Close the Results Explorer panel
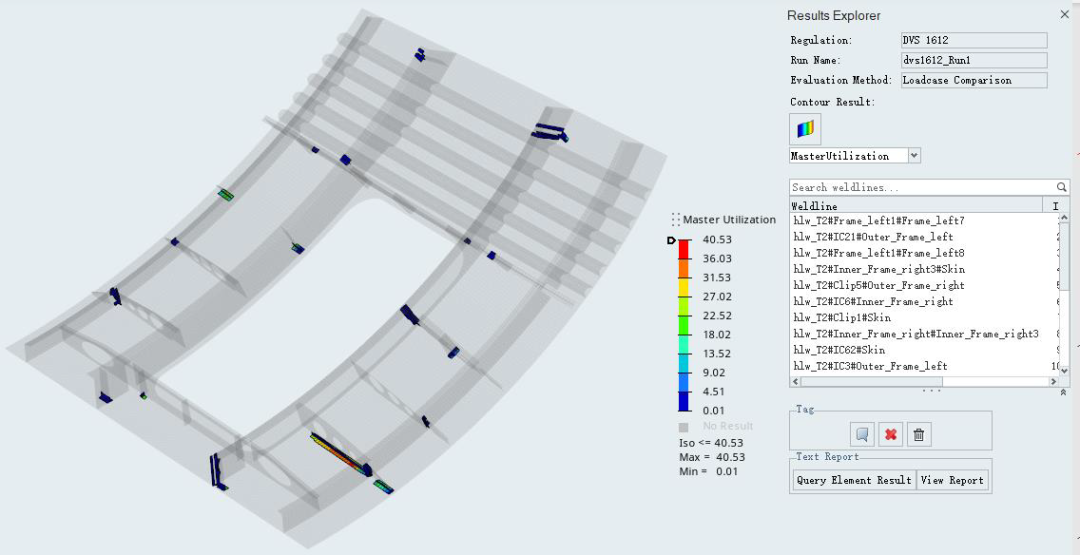 [x=1064, y=15]
